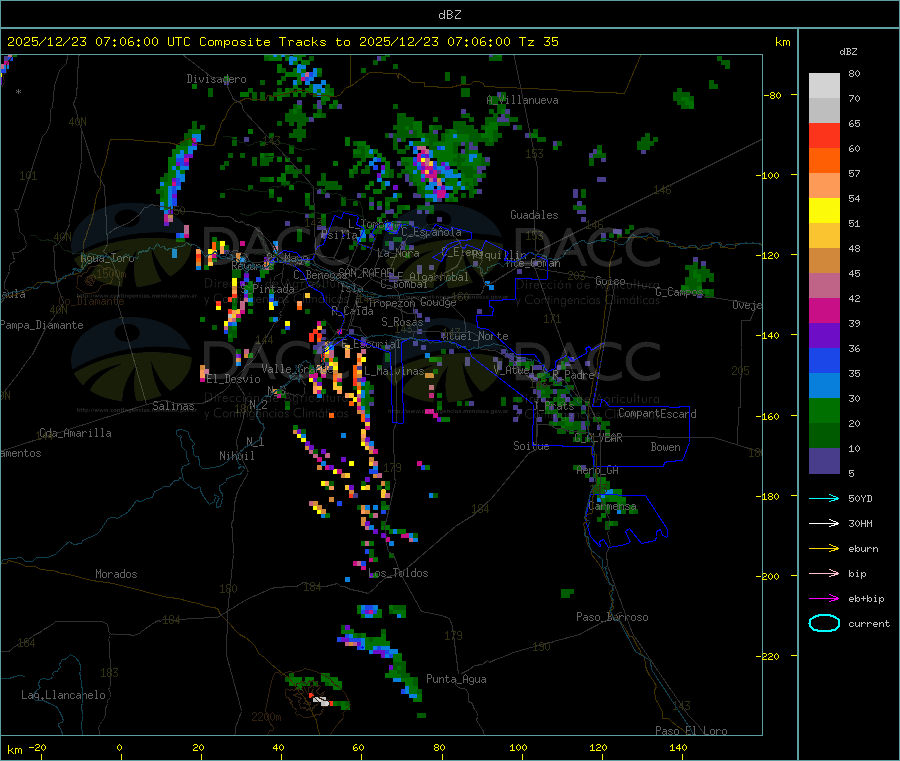The height and width of the screenshot is (761, 900).
Task: Click the slate 10 dBZ color swatch
Action: pos(824,460)
